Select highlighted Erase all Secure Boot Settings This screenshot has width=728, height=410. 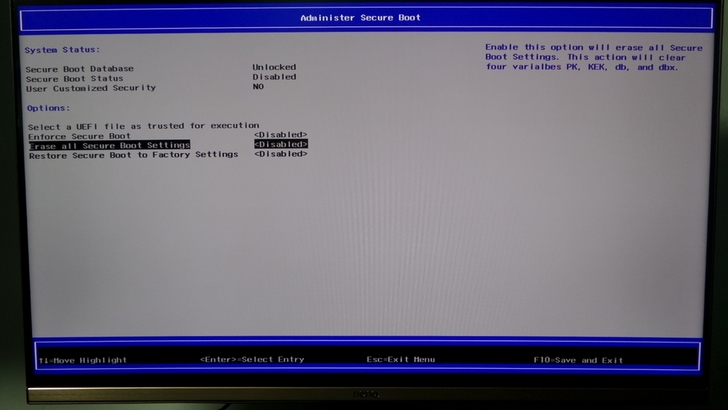(x=110, y=145)
